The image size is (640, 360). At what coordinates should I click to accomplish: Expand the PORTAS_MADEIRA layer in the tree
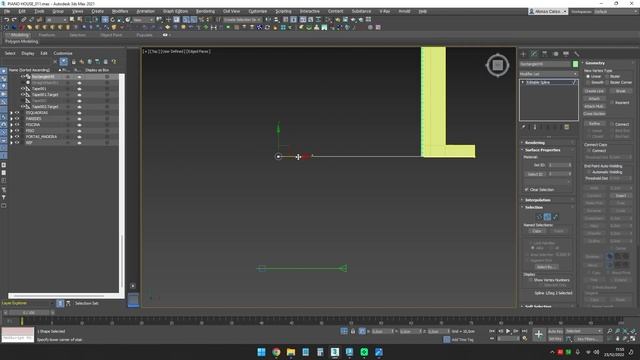coord(11,137)
